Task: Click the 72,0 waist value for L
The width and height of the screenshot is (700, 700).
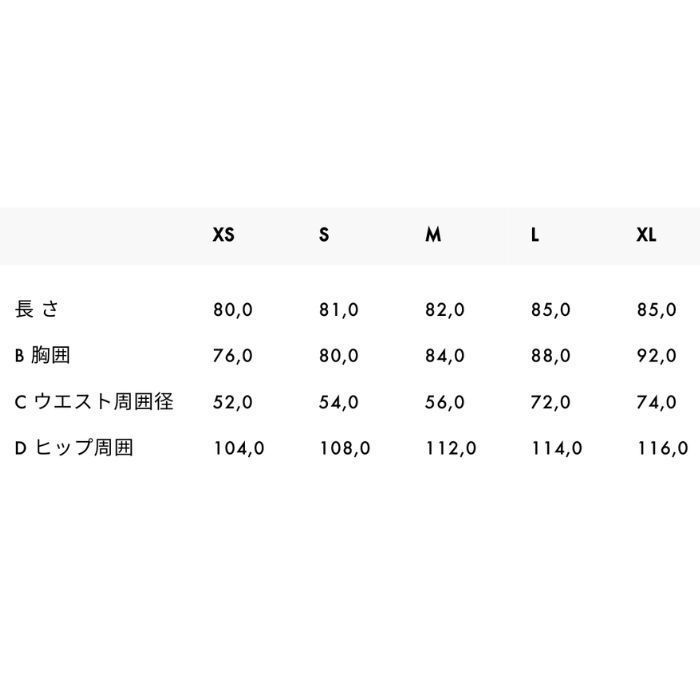Action: (x=550, y=402)
